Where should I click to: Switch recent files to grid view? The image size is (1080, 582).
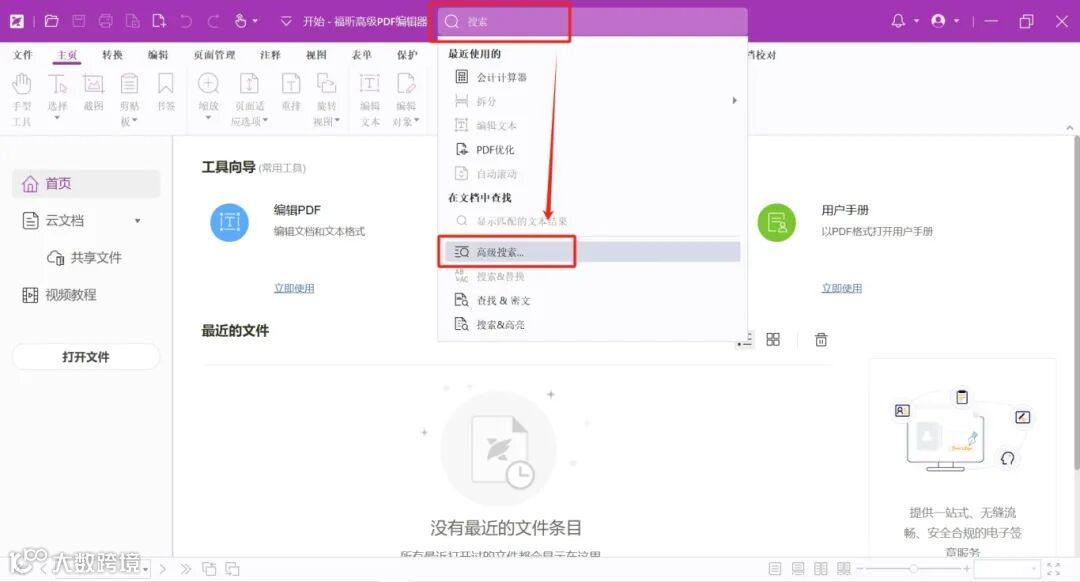773,339
